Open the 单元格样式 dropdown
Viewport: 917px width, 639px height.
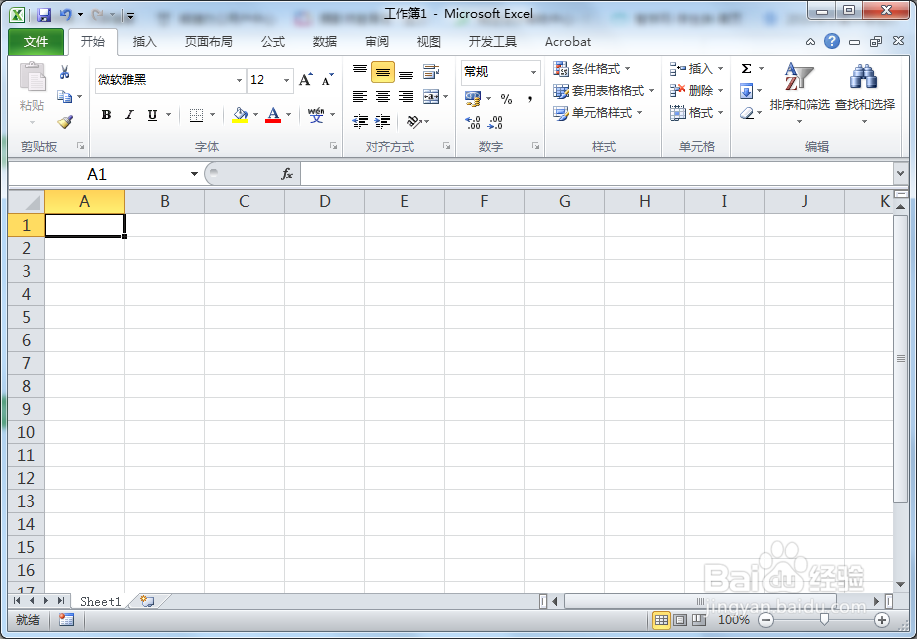coord(598,113)
